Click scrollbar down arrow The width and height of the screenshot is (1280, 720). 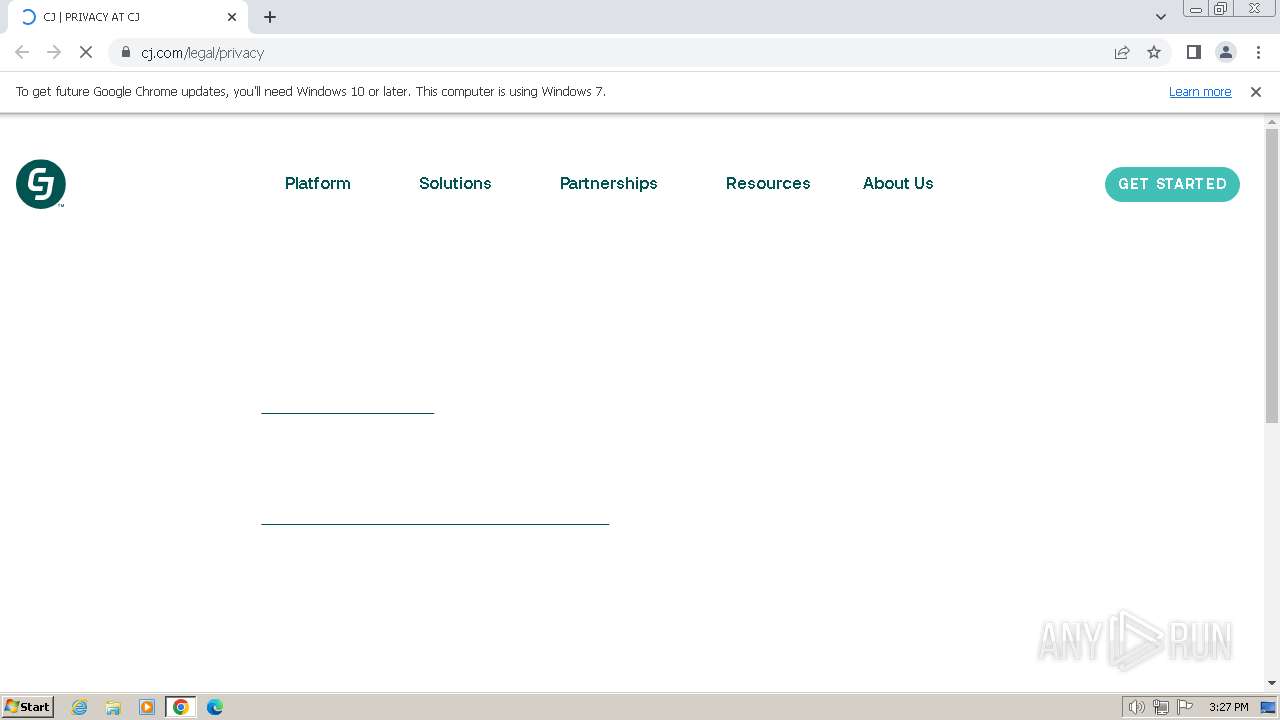(1272, 683)
